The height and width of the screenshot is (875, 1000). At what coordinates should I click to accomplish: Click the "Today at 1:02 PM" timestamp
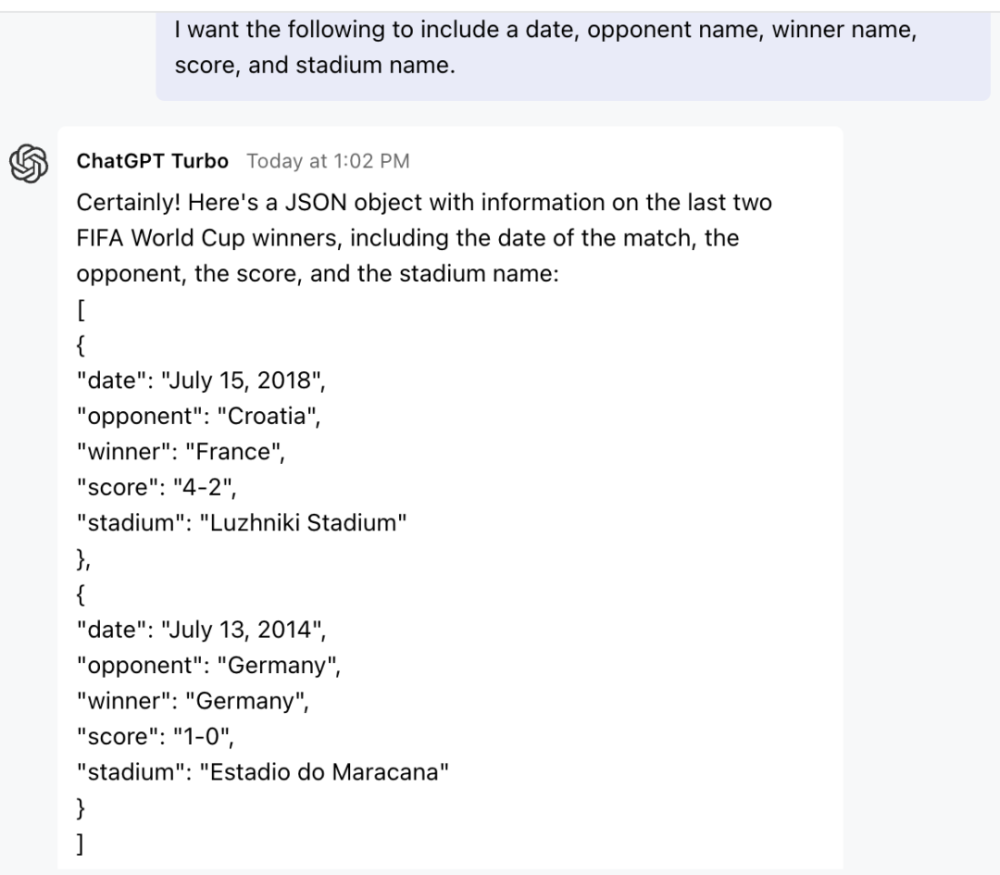pyautogui.click(x=328, y=161)
